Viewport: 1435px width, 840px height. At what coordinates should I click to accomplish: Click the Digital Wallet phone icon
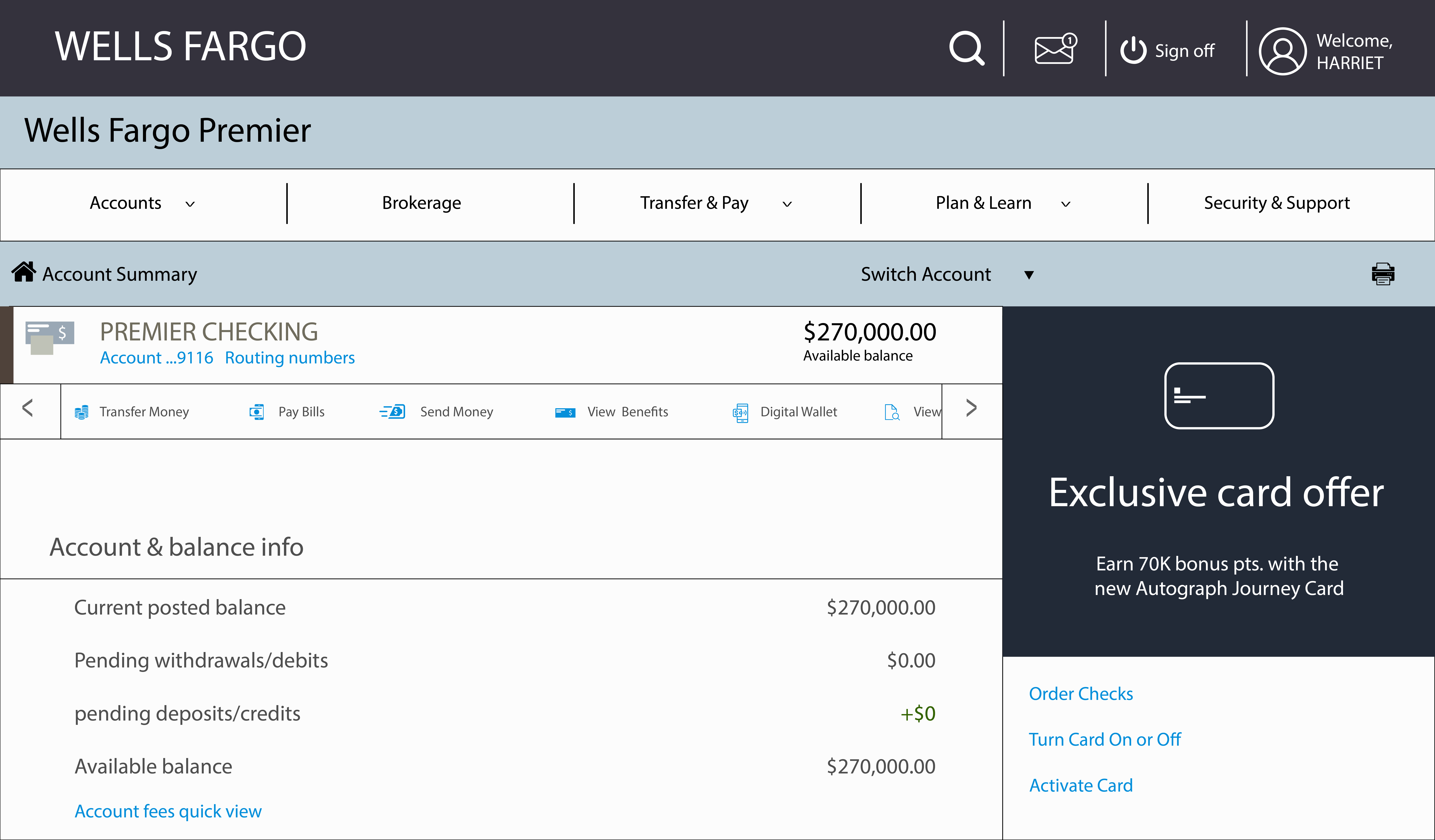740,413
